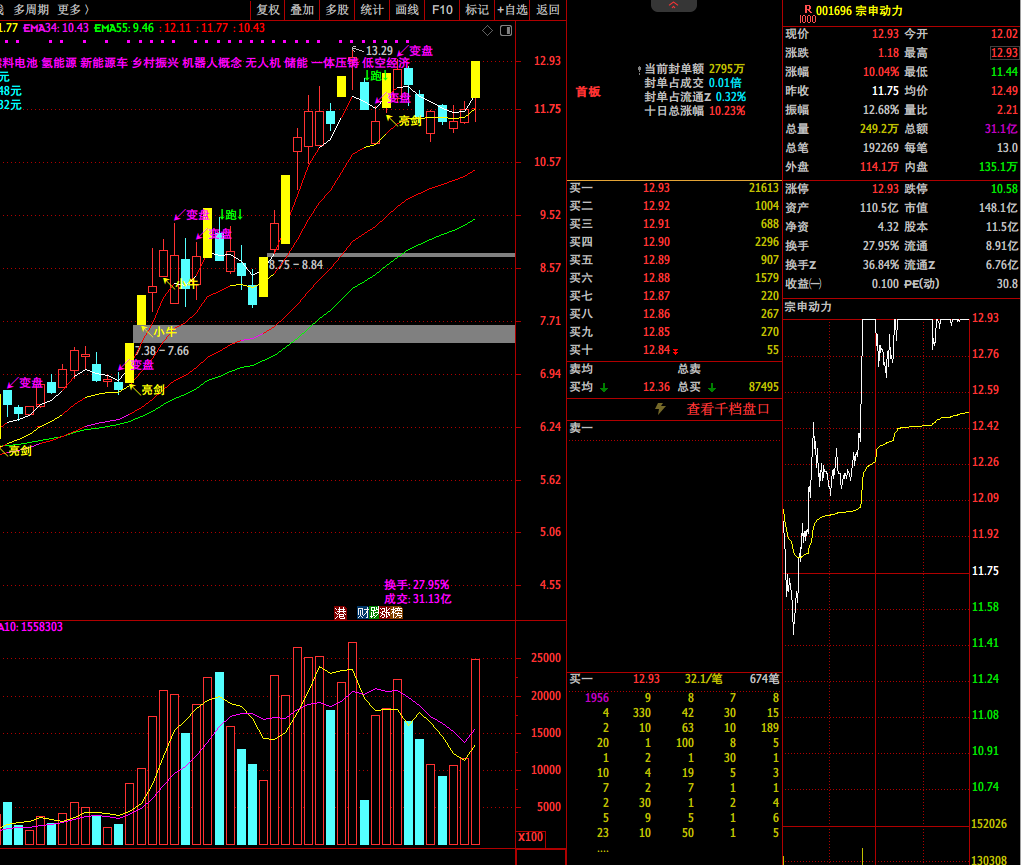The height and width of the screenshot is (865, 1021).
Task: Click the 涨停 12.93 value
Action: pos(885,189)
